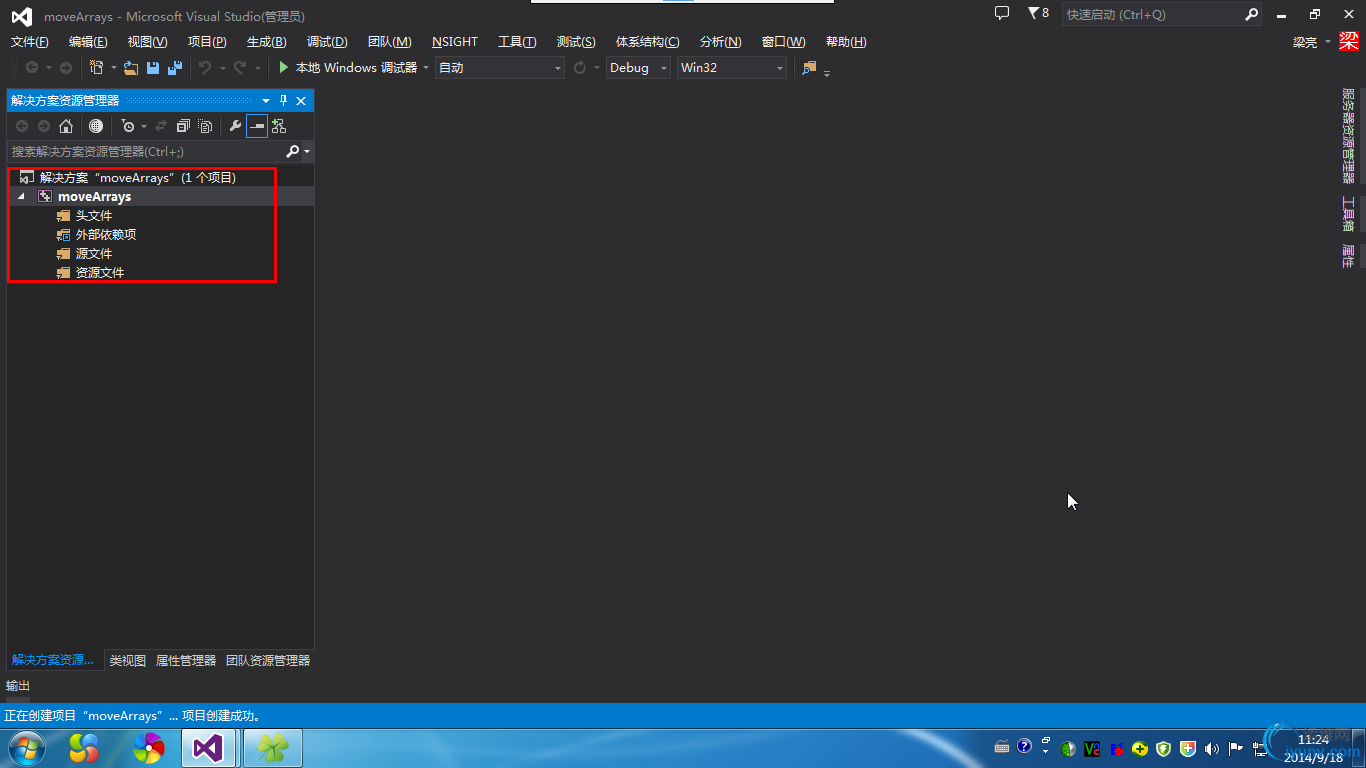Image resolution: width=1366 pixels, height=768 pixels.
Task: Click the globe-shaped icon in Solution Explorer toolbar
Action: (96, 126)
